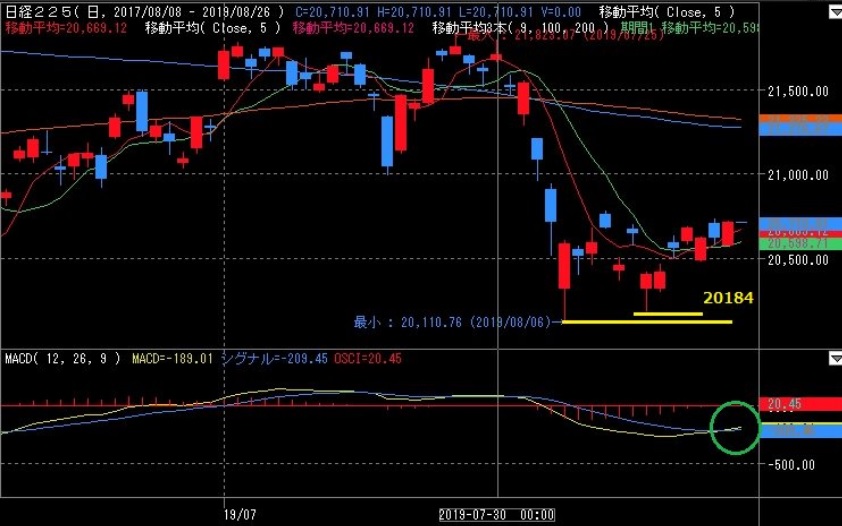The width and height of the screenshot is (842, 526).
Task: Click the 20,500.00 price axis label
Action: point(798,260)
